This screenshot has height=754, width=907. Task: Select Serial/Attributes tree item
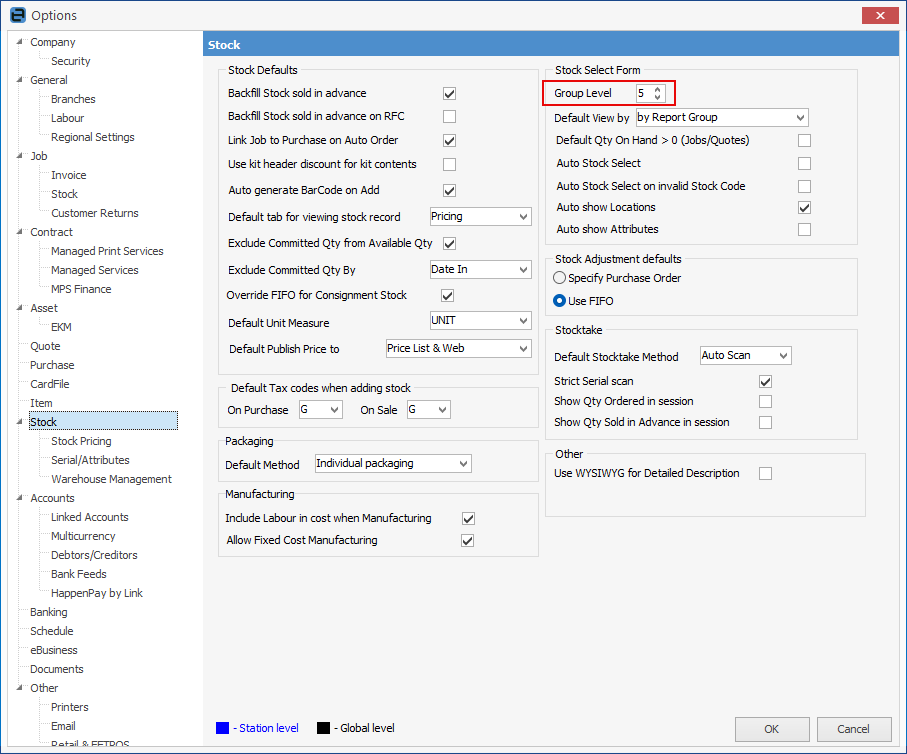(90, 460)
